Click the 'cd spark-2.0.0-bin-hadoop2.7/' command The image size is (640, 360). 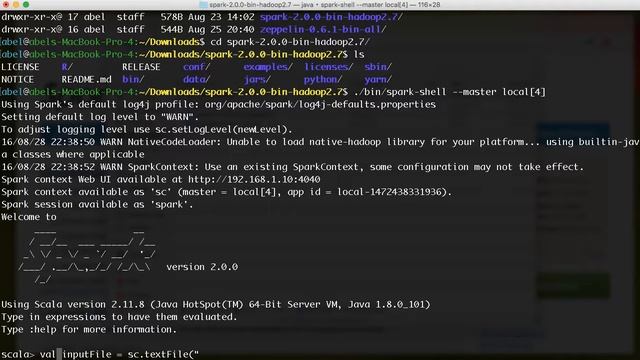290,42
